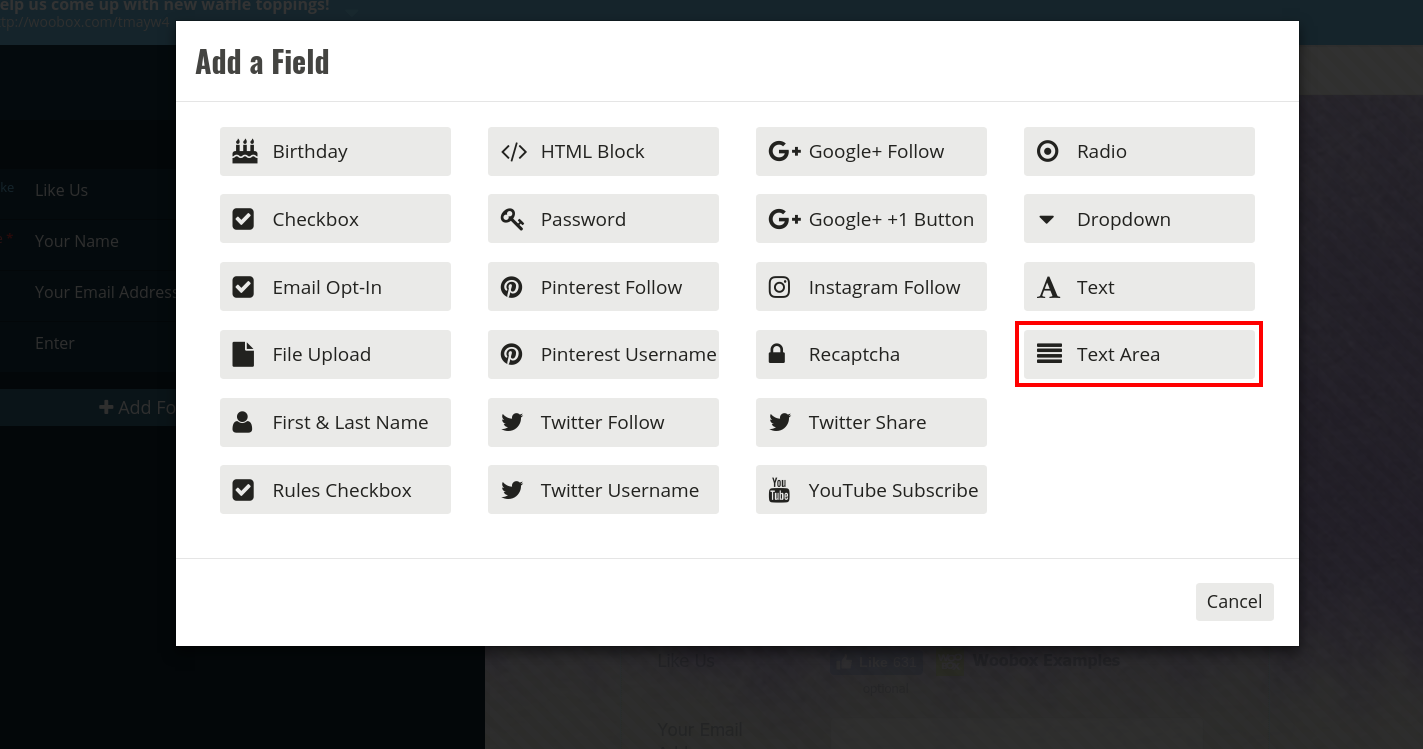Click the File Upload document icon

(243, 354)
